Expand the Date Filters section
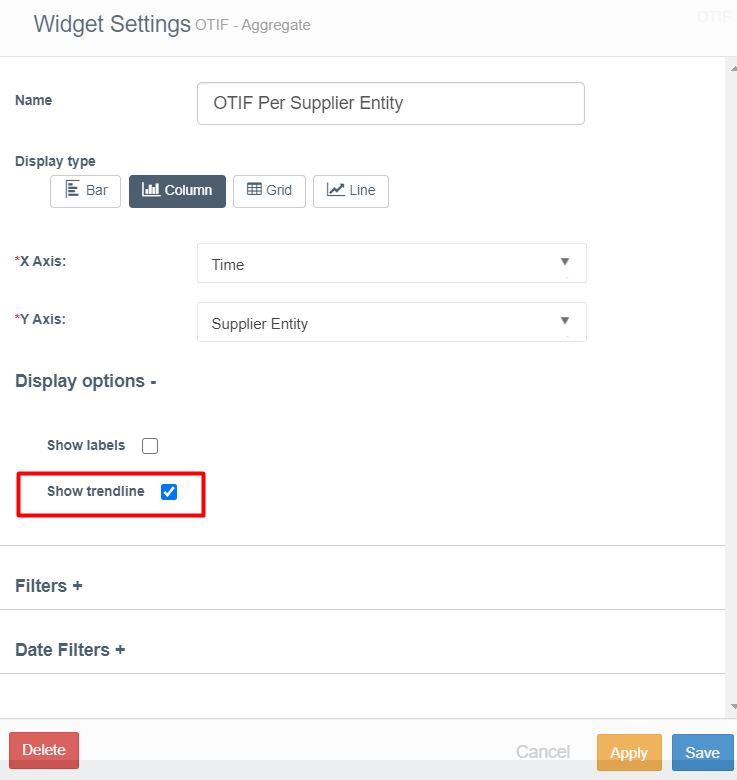737x780 pixels. tap(70, 650)
